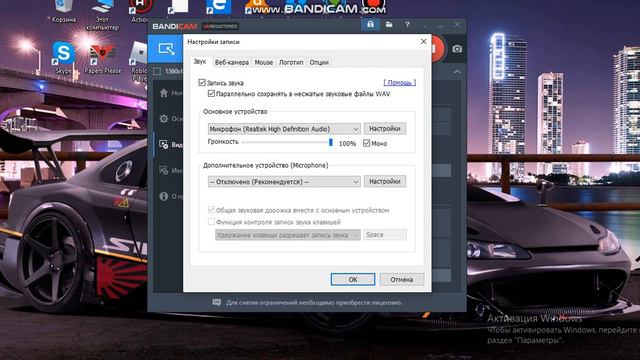Open Roblox Player desktop shortcut
Screen dimensions: 640x360
coord(139,61)
